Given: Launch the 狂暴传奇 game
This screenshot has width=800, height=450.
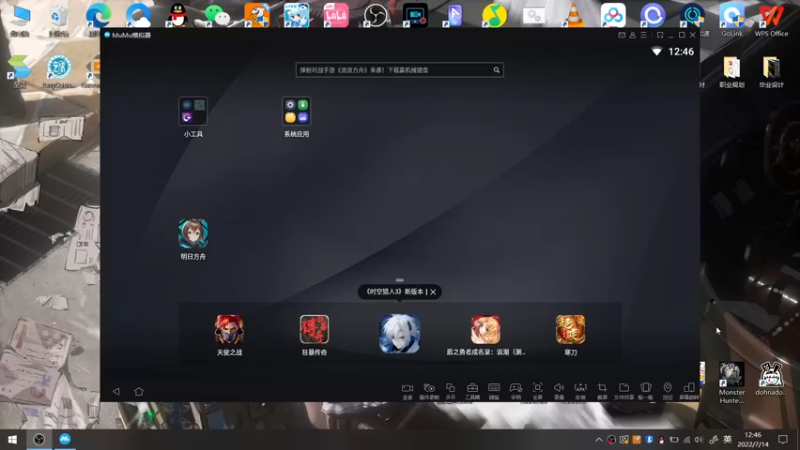Looking at the screenshot, I should click(314, 329).
